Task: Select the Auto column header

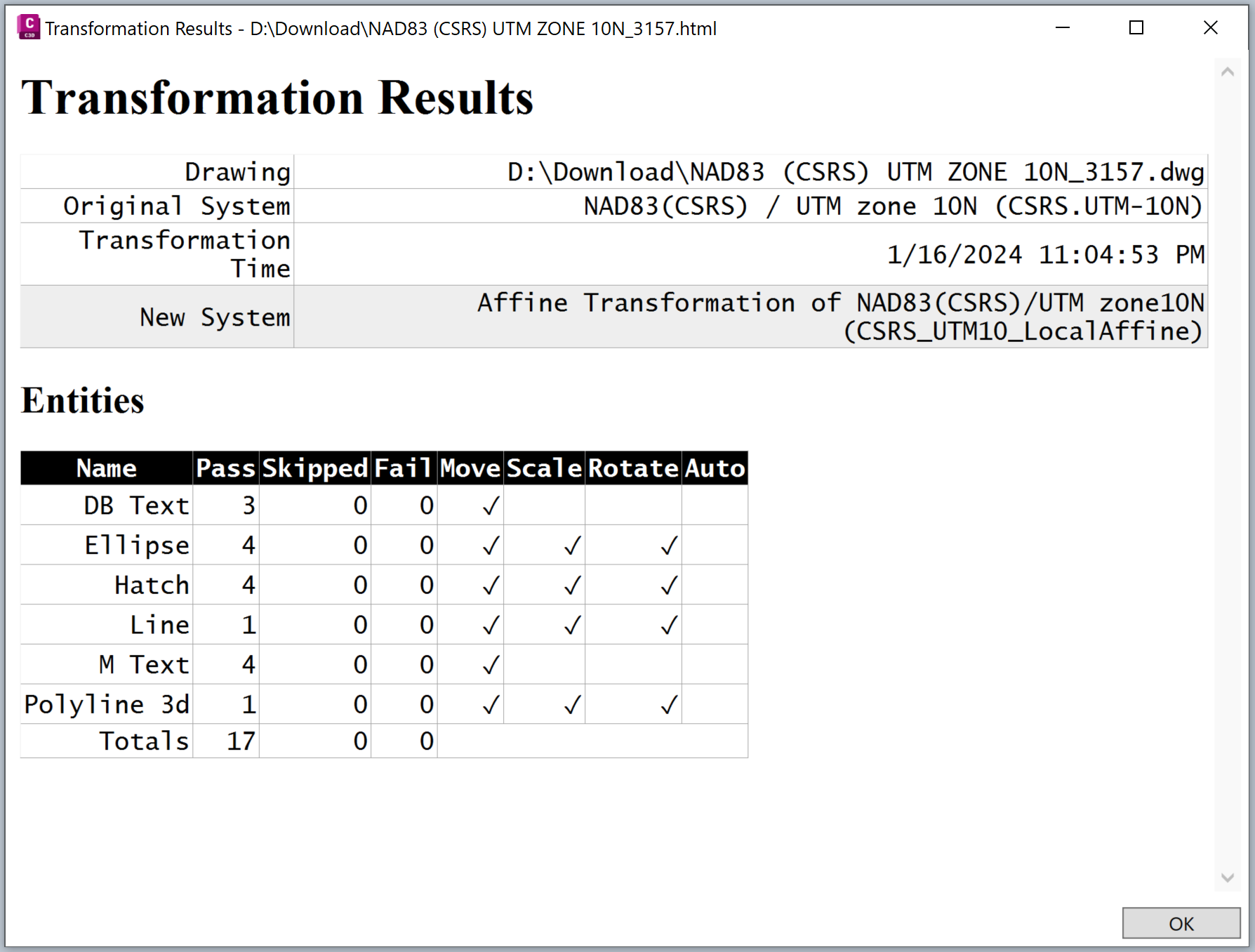Action: (715, 468)
